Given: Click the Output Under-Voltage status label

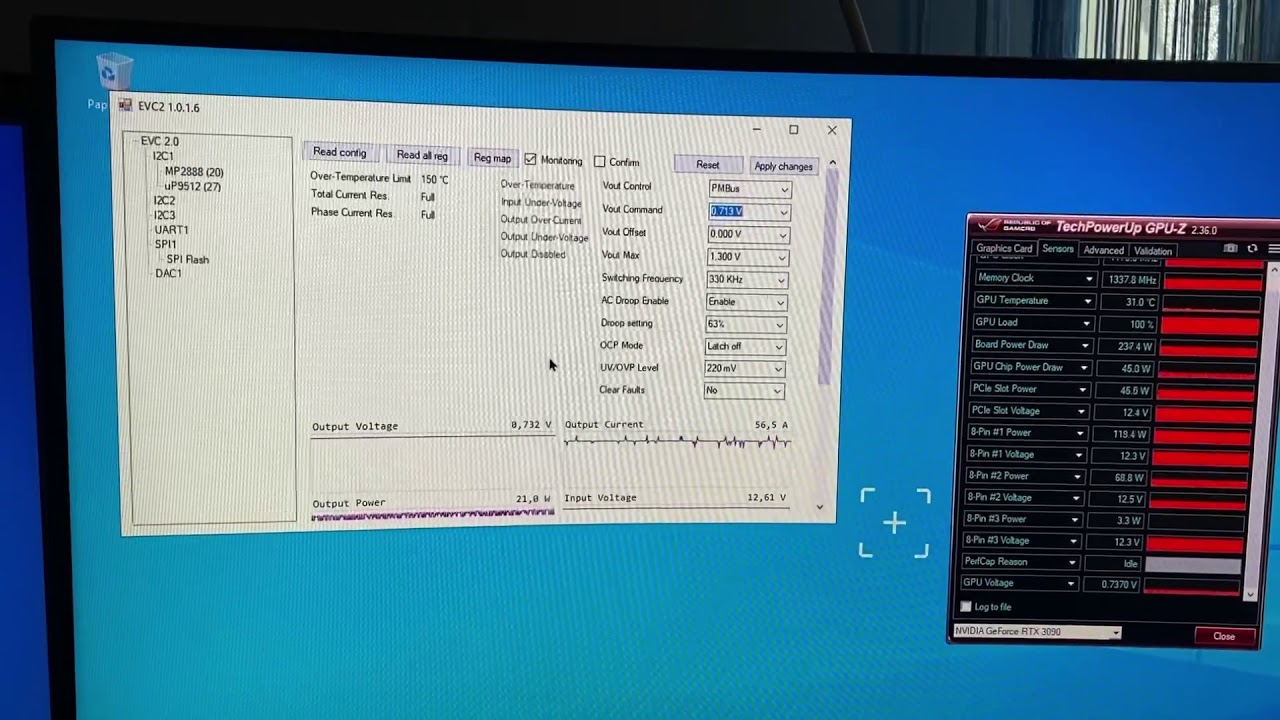Looking at the screenshot, I should [x=544, y=237].
